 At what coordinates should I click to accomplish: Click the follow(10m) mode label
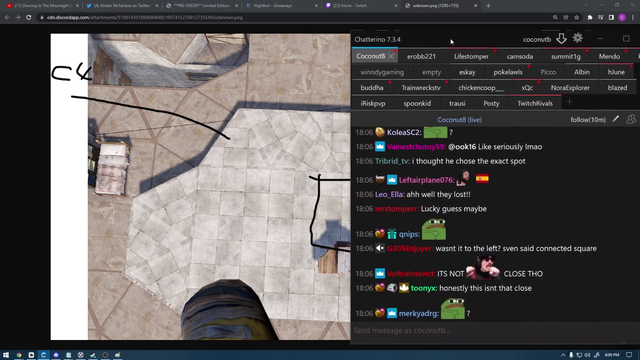(x=588, y=120)
